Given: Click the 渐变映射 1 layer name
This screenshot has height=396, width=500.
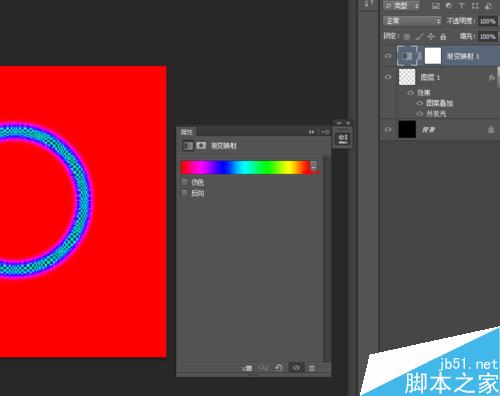Looking at the screenshot, I should tap(463, 56).
